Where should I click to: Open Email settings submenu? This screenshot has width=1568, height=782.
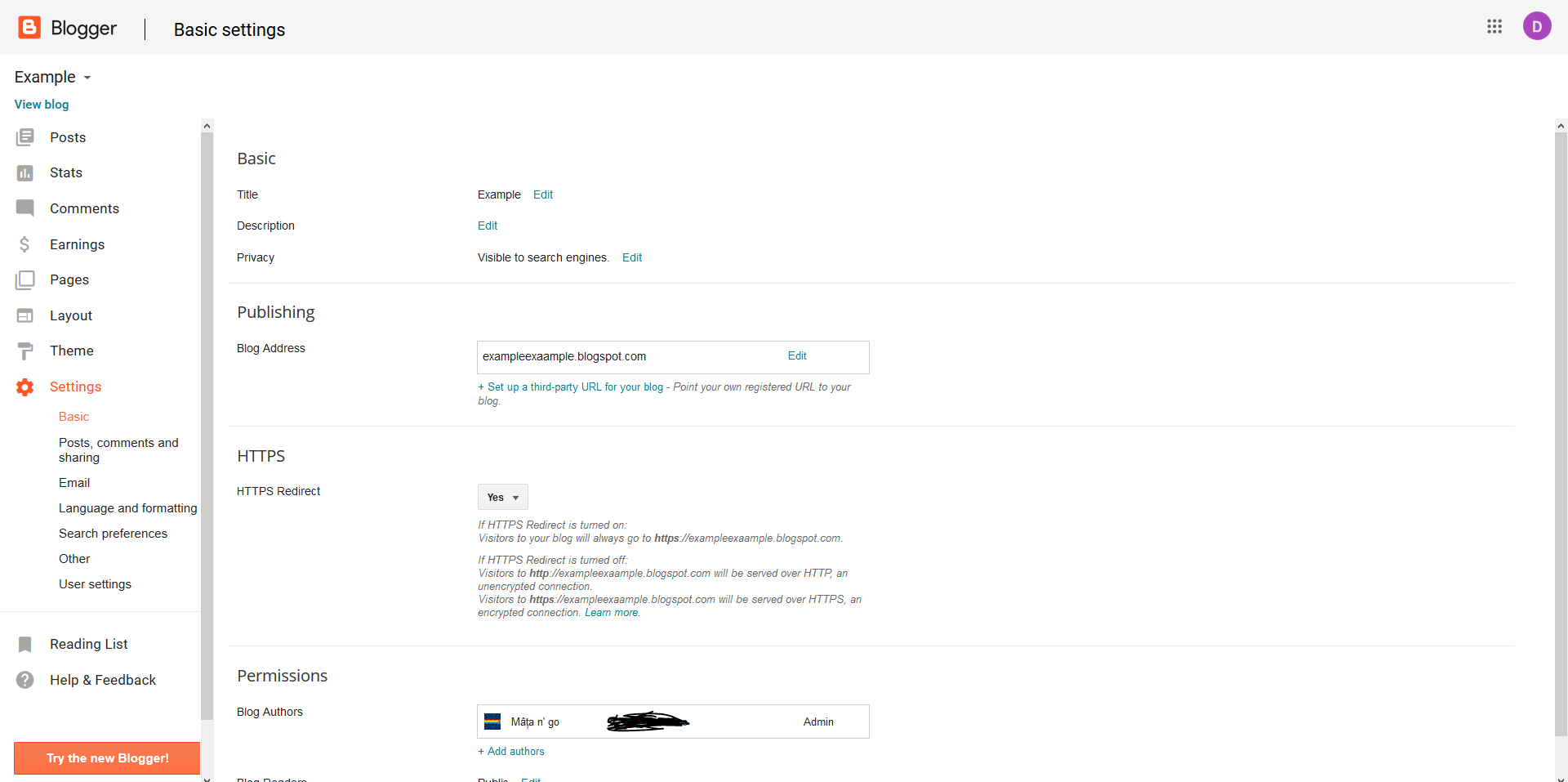pyautogui.click(x=74, y=483)
